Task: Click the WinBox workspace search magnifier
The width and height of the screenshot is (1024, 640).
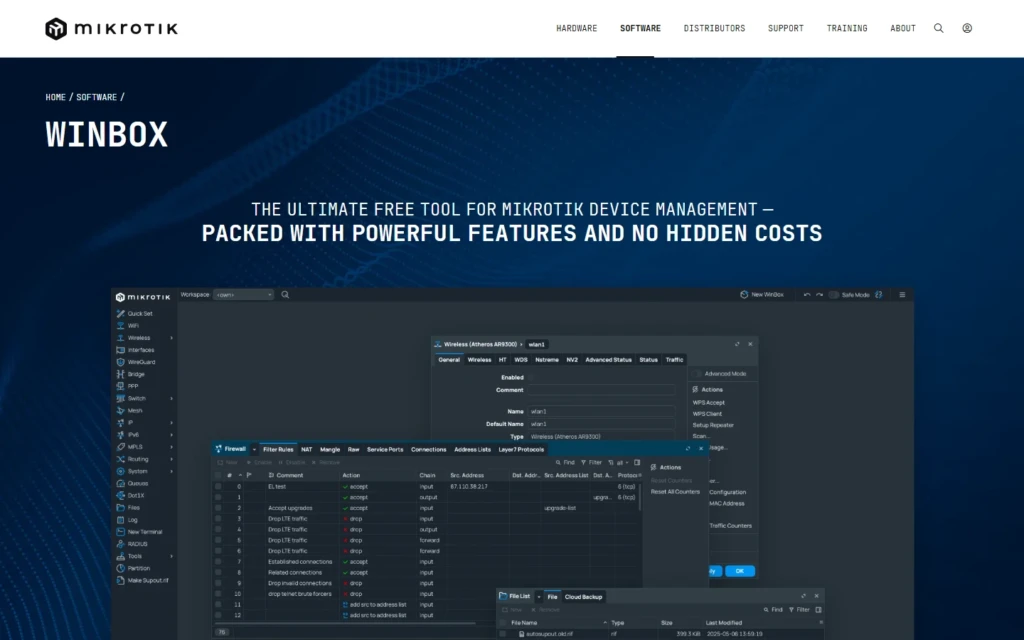Action: (x=285, y=295)
